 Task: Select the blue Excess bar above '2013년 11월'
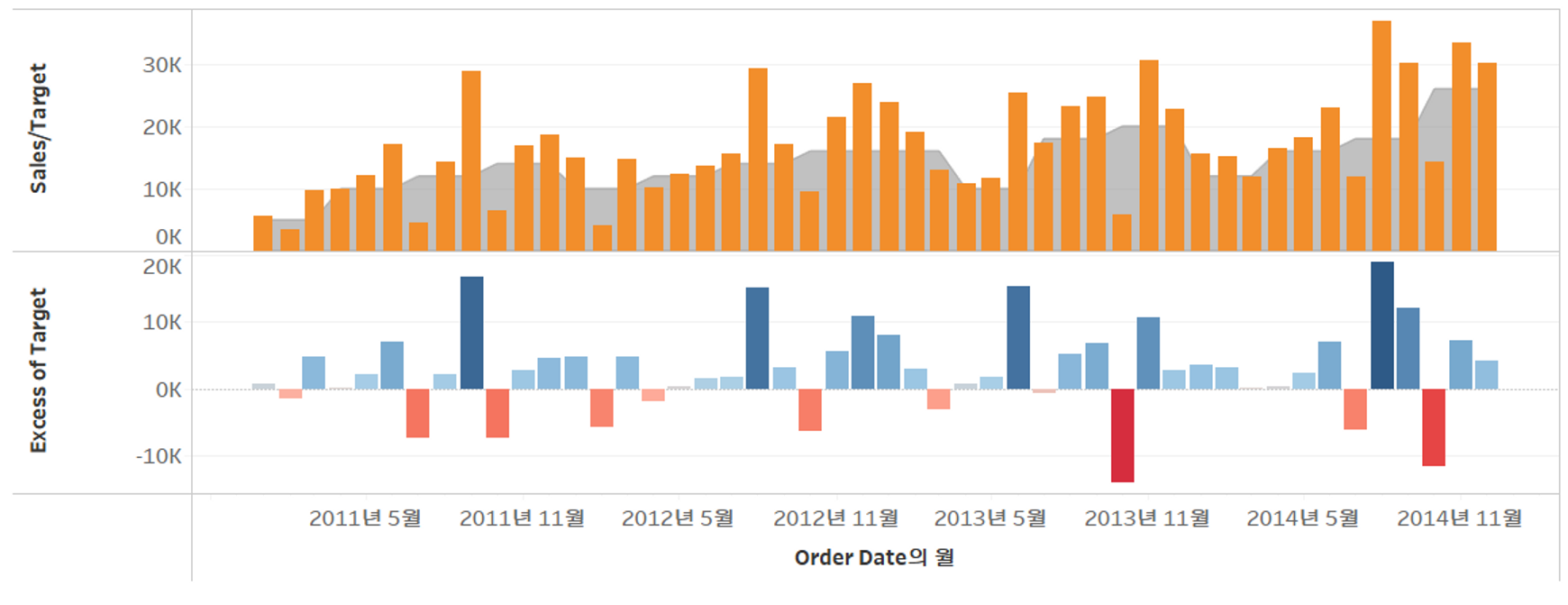(x=1148, y=353)
